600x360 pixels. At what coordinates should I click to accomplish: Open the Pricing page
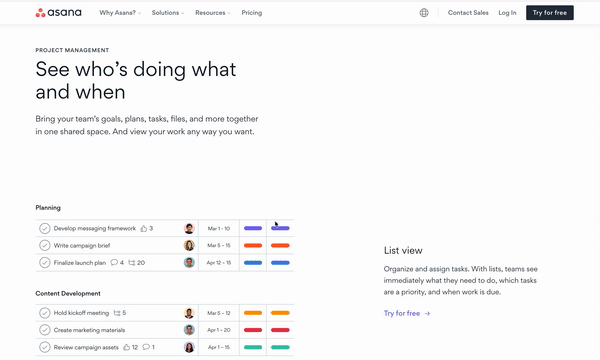pos(252,13)
